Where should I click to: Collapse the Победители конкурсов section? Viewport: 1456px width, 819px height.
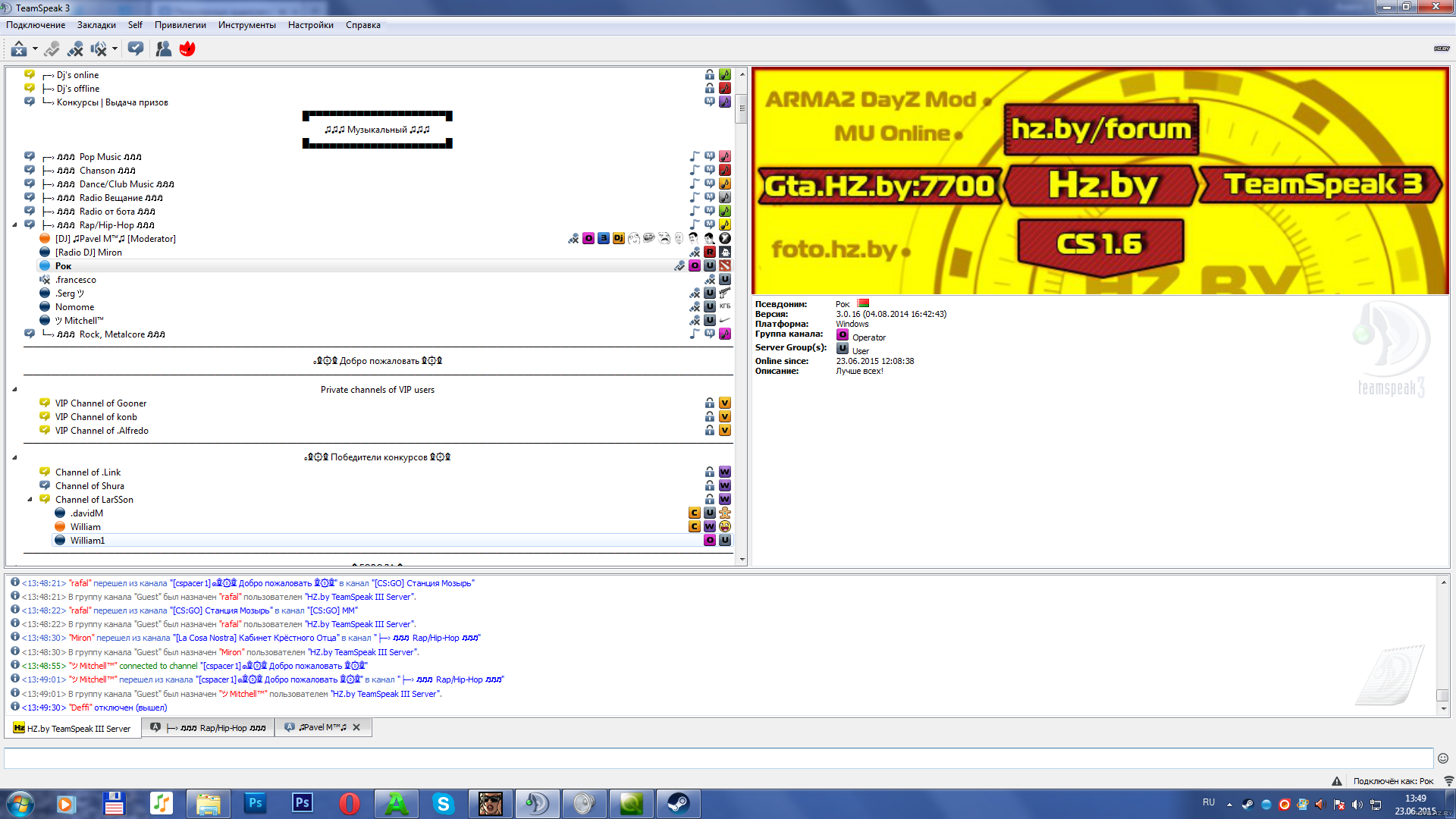click(x=14, y=457)
